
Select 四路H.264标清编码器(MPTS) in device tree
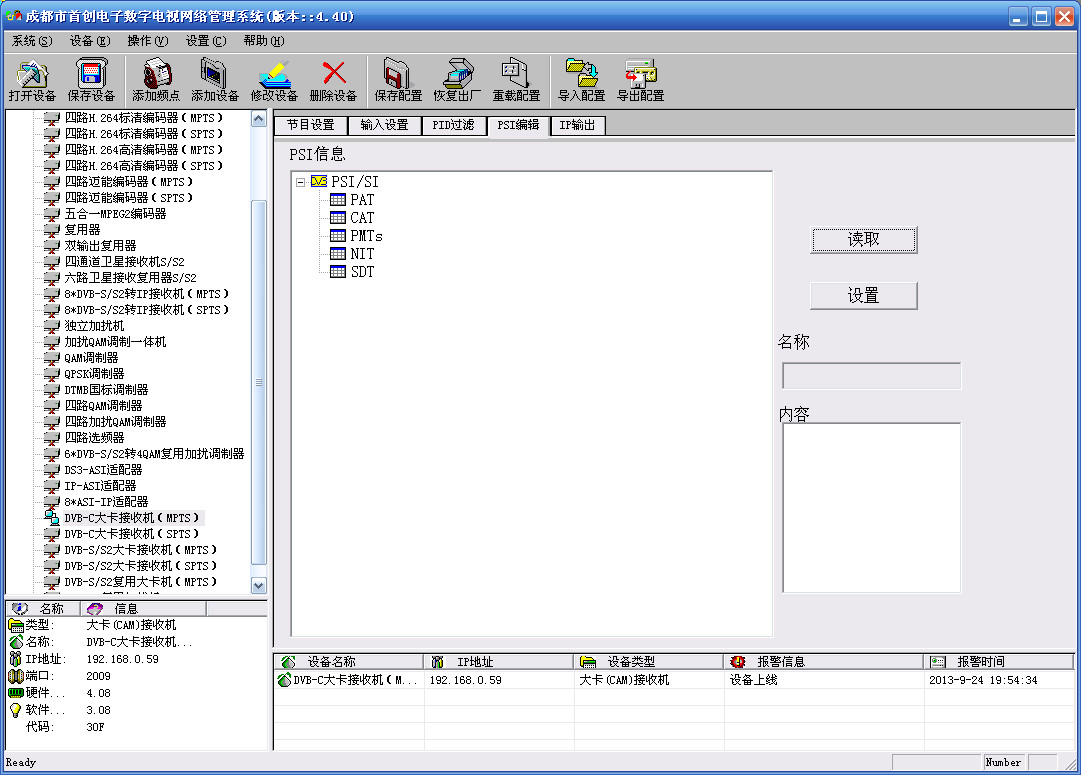pos(143,118)
